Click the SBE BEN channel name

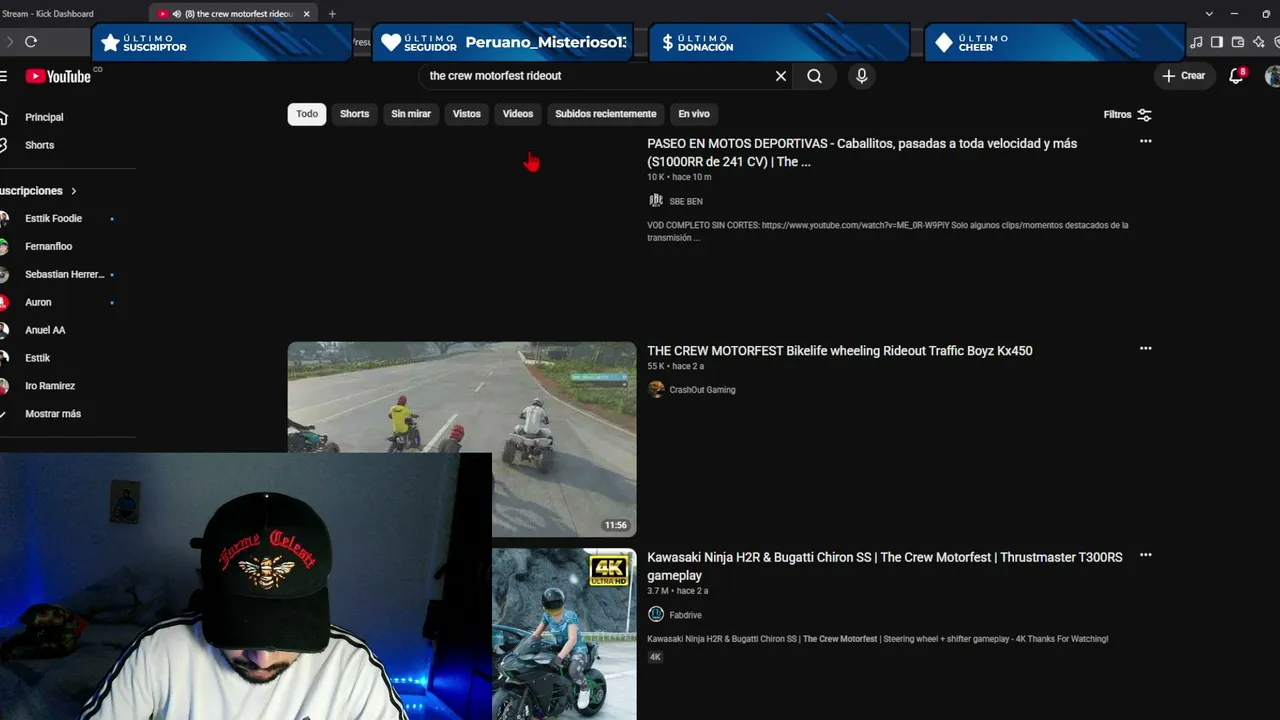coord(686,202)
